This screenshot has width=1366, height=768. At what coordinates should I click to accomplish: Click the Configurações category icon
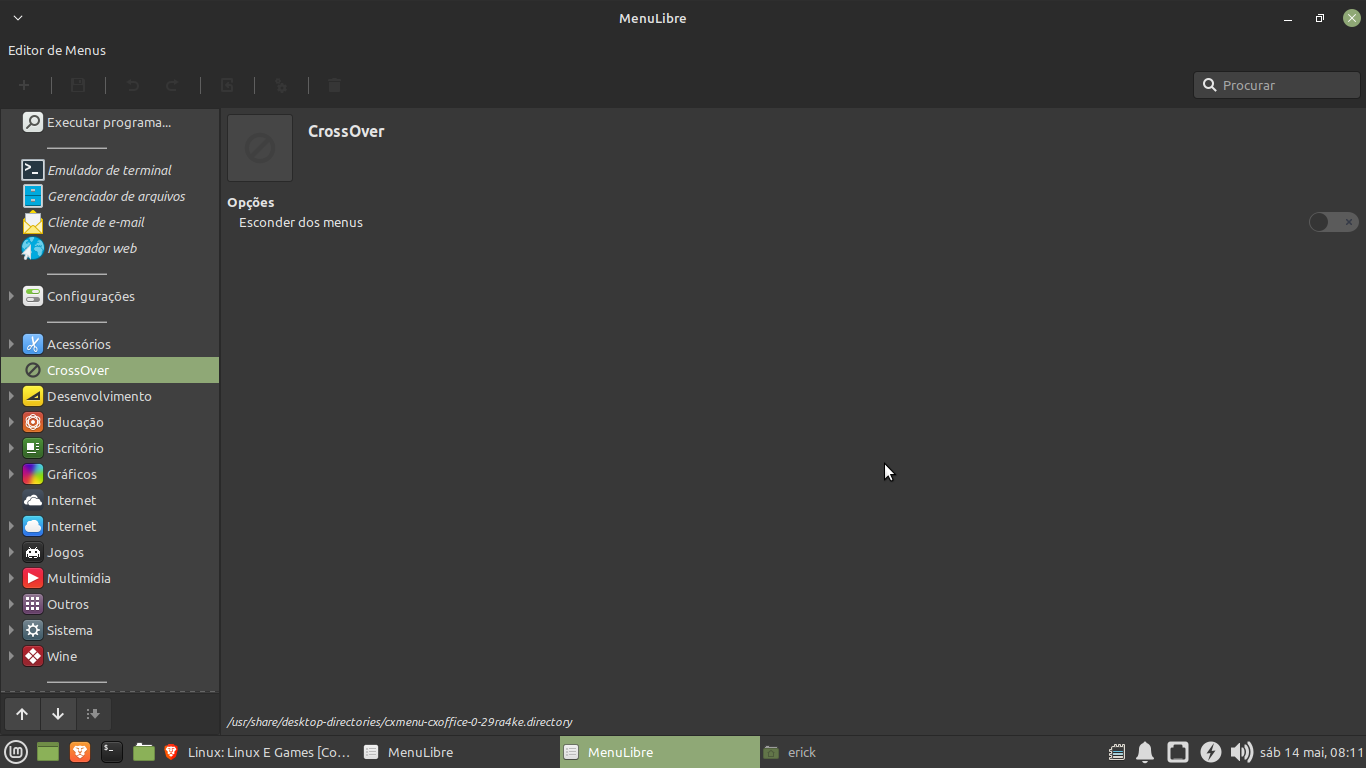pyautogui.click(x=33, y=296)
